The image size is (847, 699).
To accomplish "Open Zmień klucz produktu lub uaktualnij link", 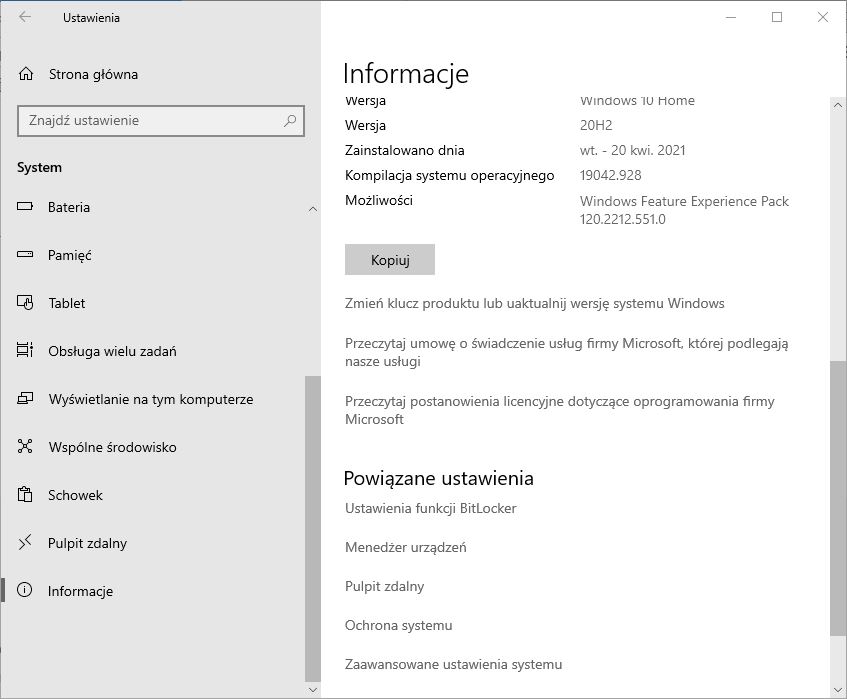I will click(x=535, y=304).
